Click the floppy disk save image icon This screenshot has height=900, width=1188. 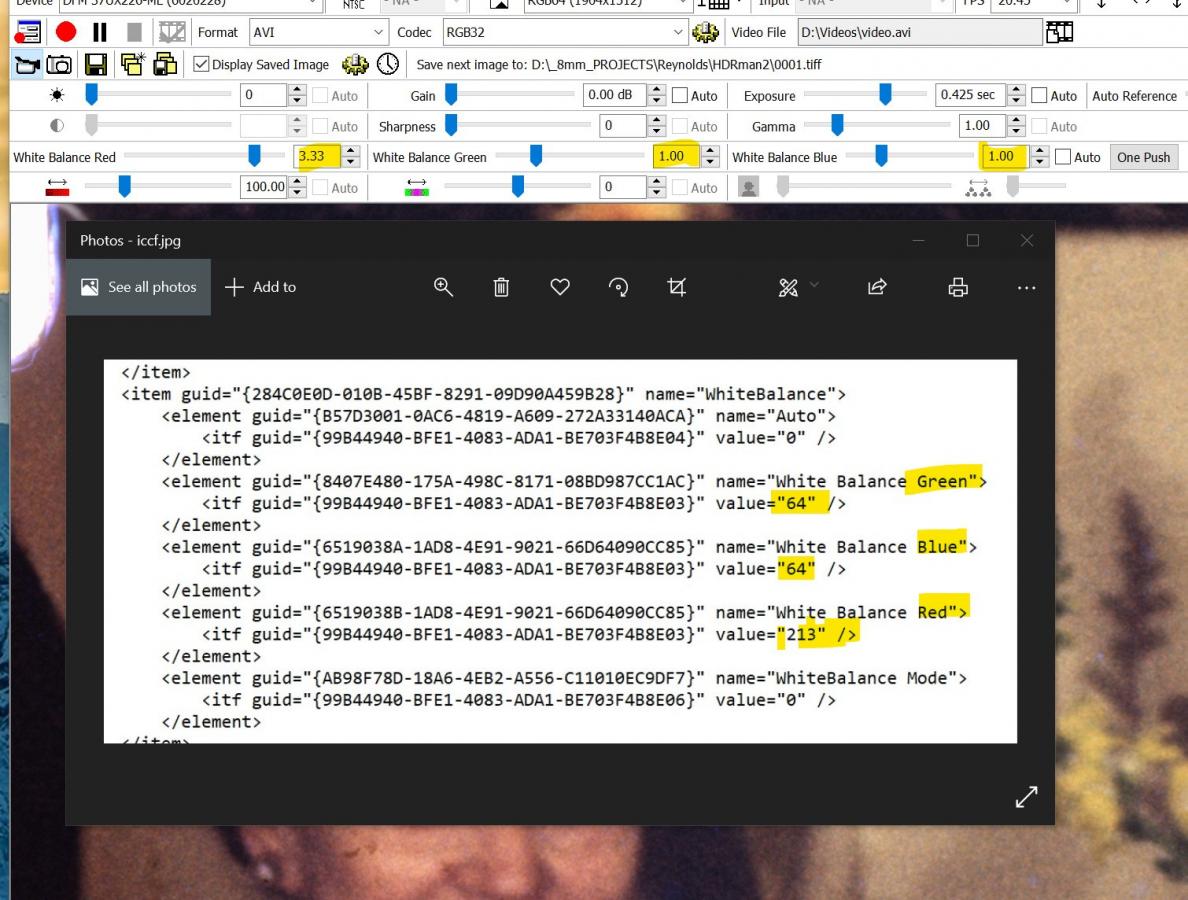(95, 64)
